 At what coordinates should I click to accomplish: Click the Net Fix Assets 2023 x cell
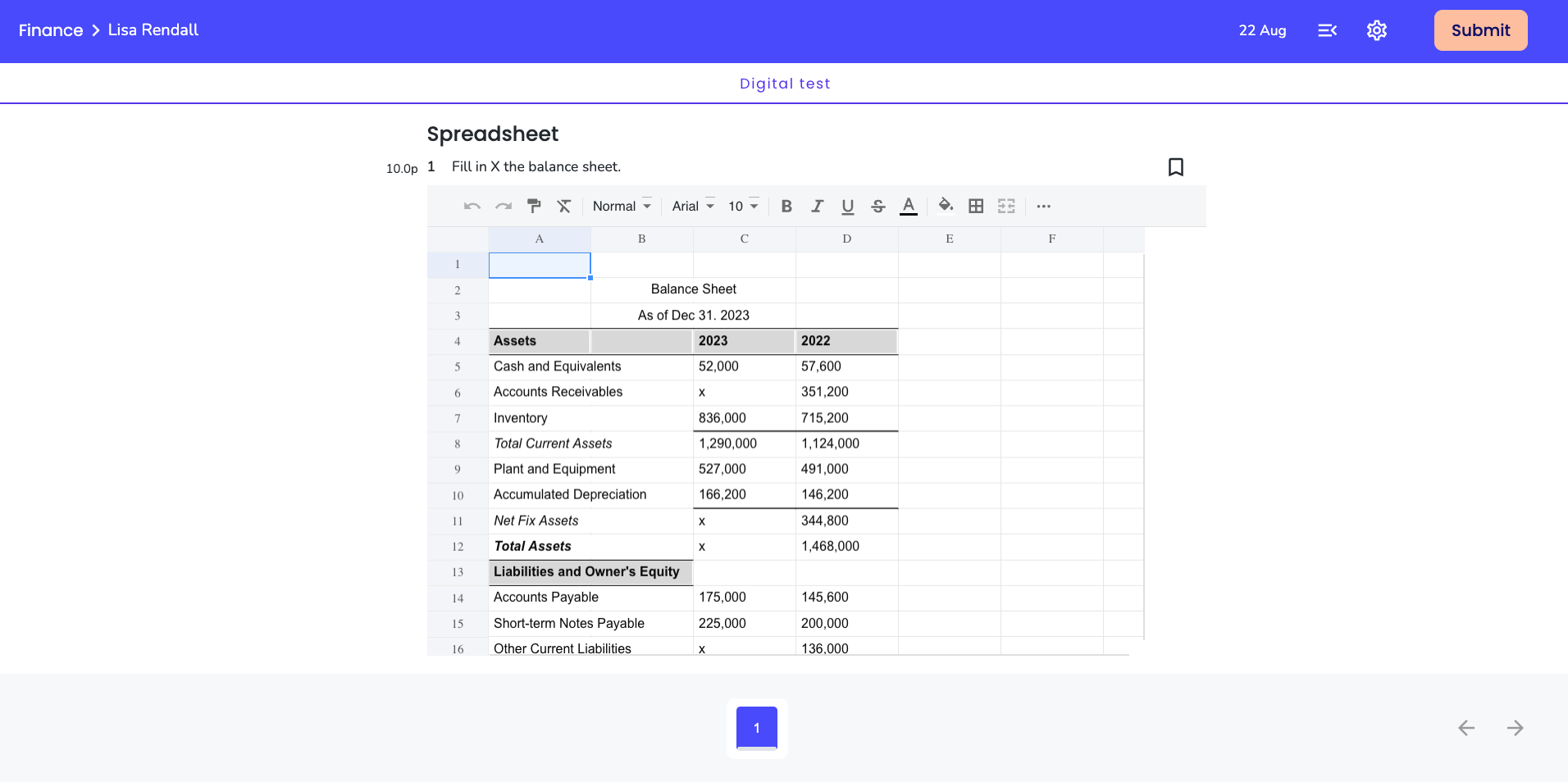(745, 521)
